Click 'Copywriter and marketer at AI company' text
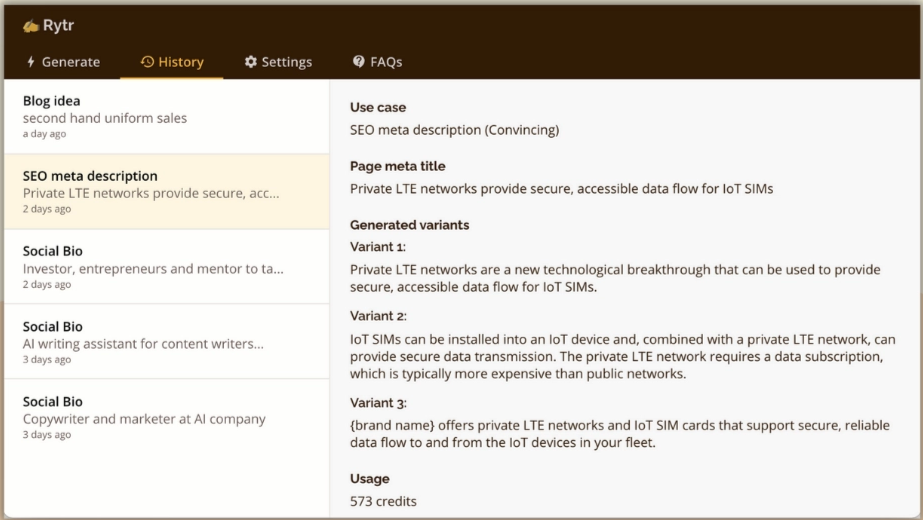Image resolution: width=923 pixels, height=520 pixels. pyautogui.click(x=144, y=419)
